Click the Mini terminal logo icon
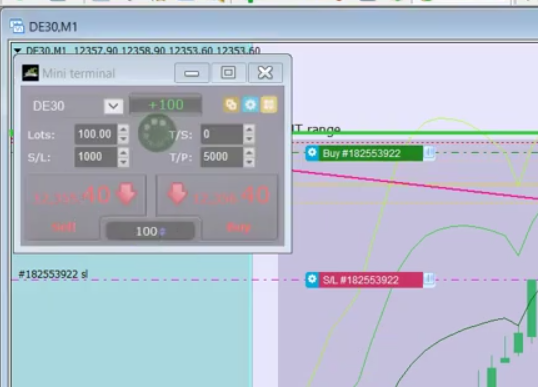 point(30,73)
